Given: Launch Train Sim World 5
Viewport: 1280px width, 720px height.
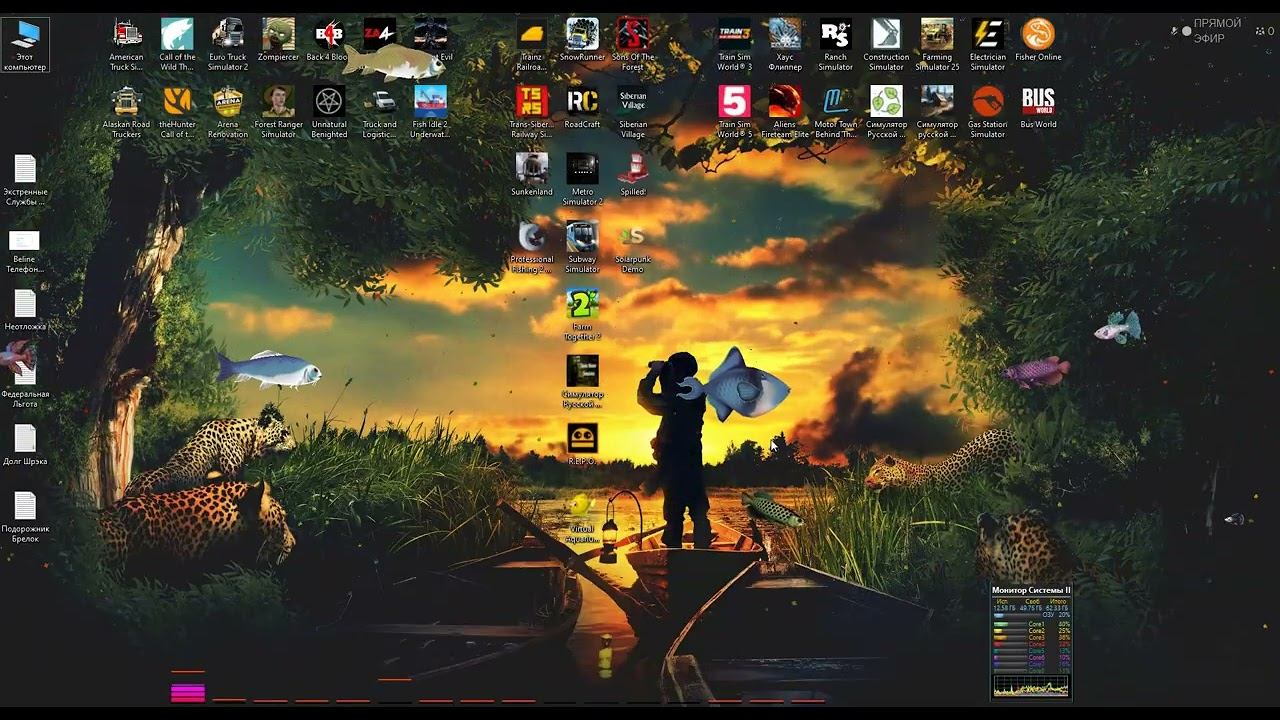Looking at the screenshot, I should coord(734,112).
